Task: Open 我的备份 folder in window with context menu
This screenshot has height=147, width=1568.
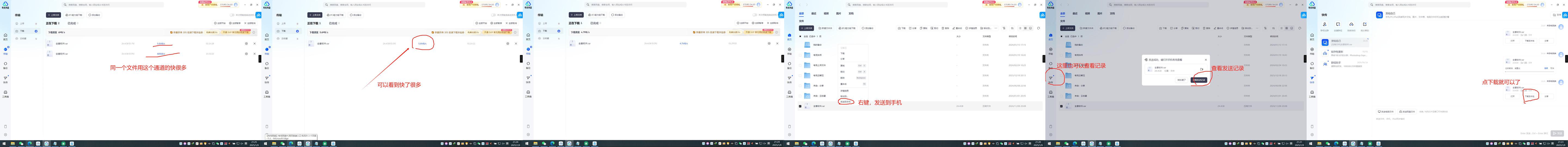Action: click(x=817, y=45)
